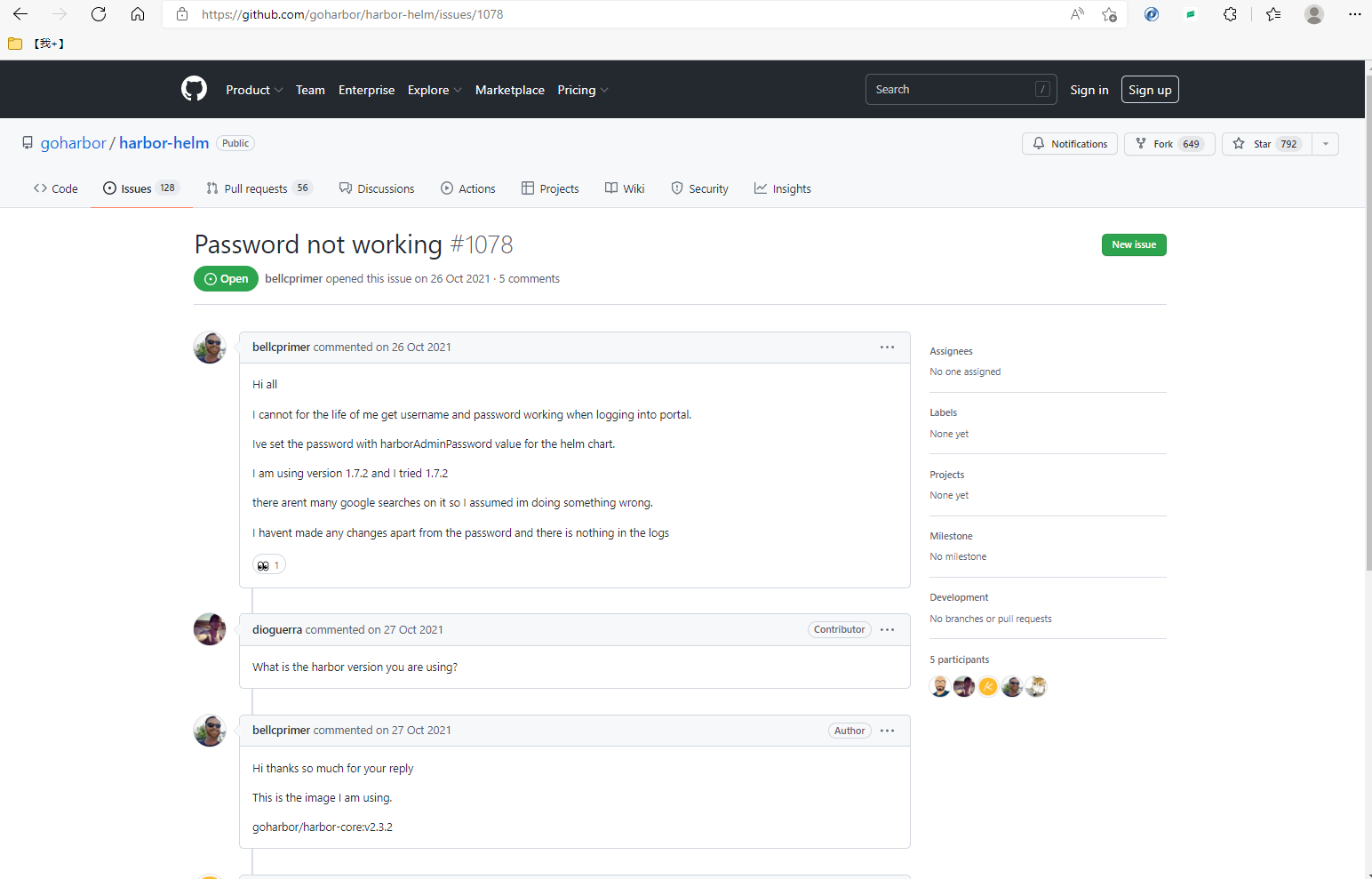Screen dimensions: 1372x879
Task: Open the browser settings and more menu
Action: tap(1354, 14)
